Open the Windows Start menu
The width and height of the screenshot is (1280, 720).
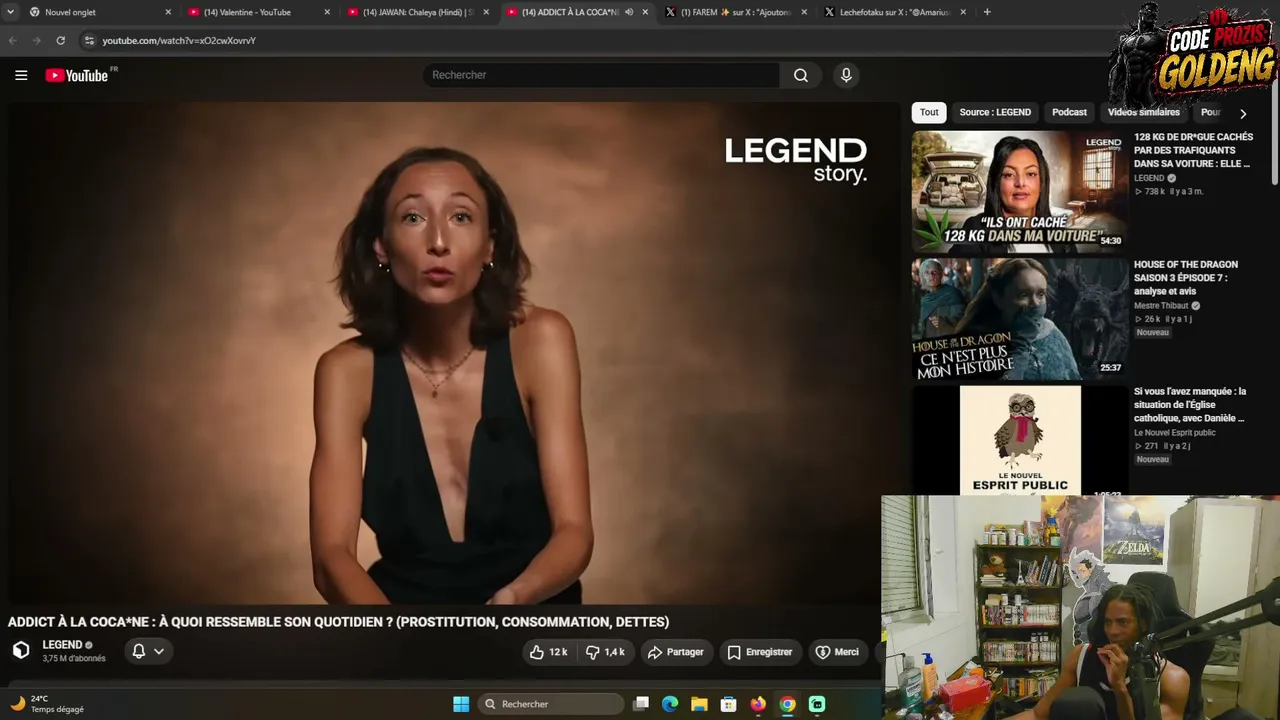coord(461,704)
